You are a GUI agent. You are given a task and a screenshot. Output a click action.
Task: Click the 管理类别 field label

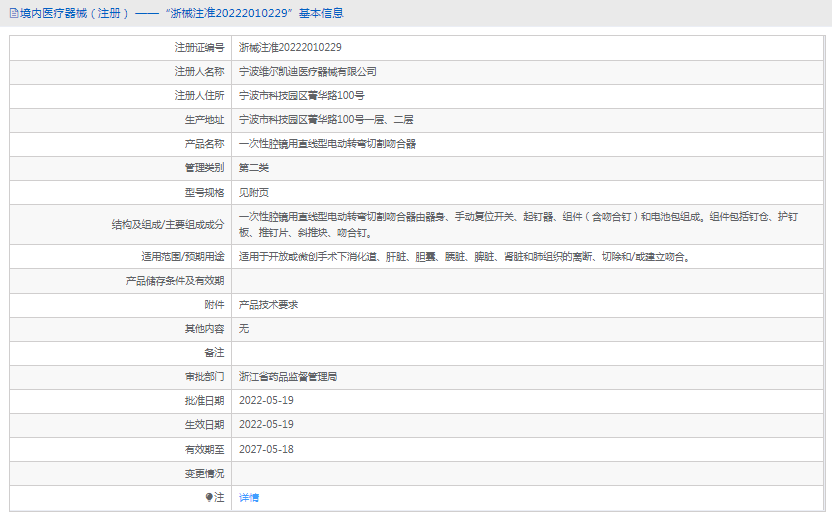point(204,168)
